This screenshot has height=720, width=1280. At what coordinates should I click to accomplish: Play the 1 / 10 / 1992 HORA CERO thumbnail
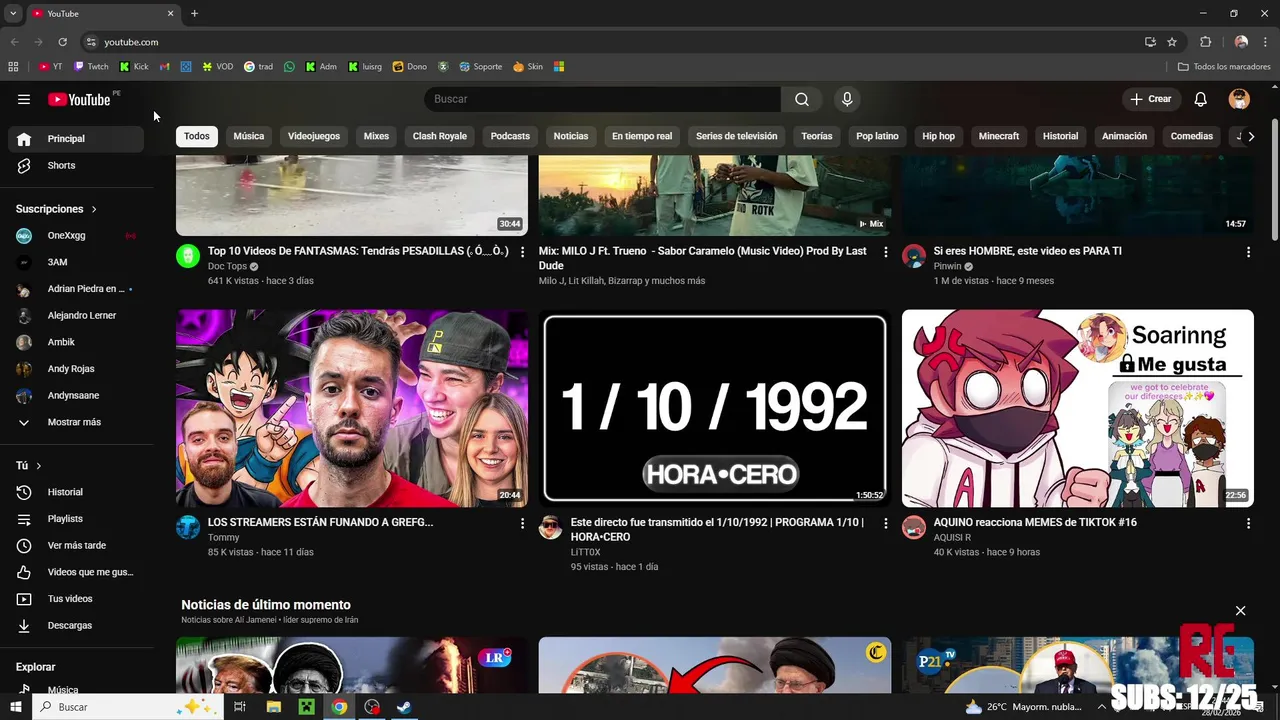coord(715,408)
